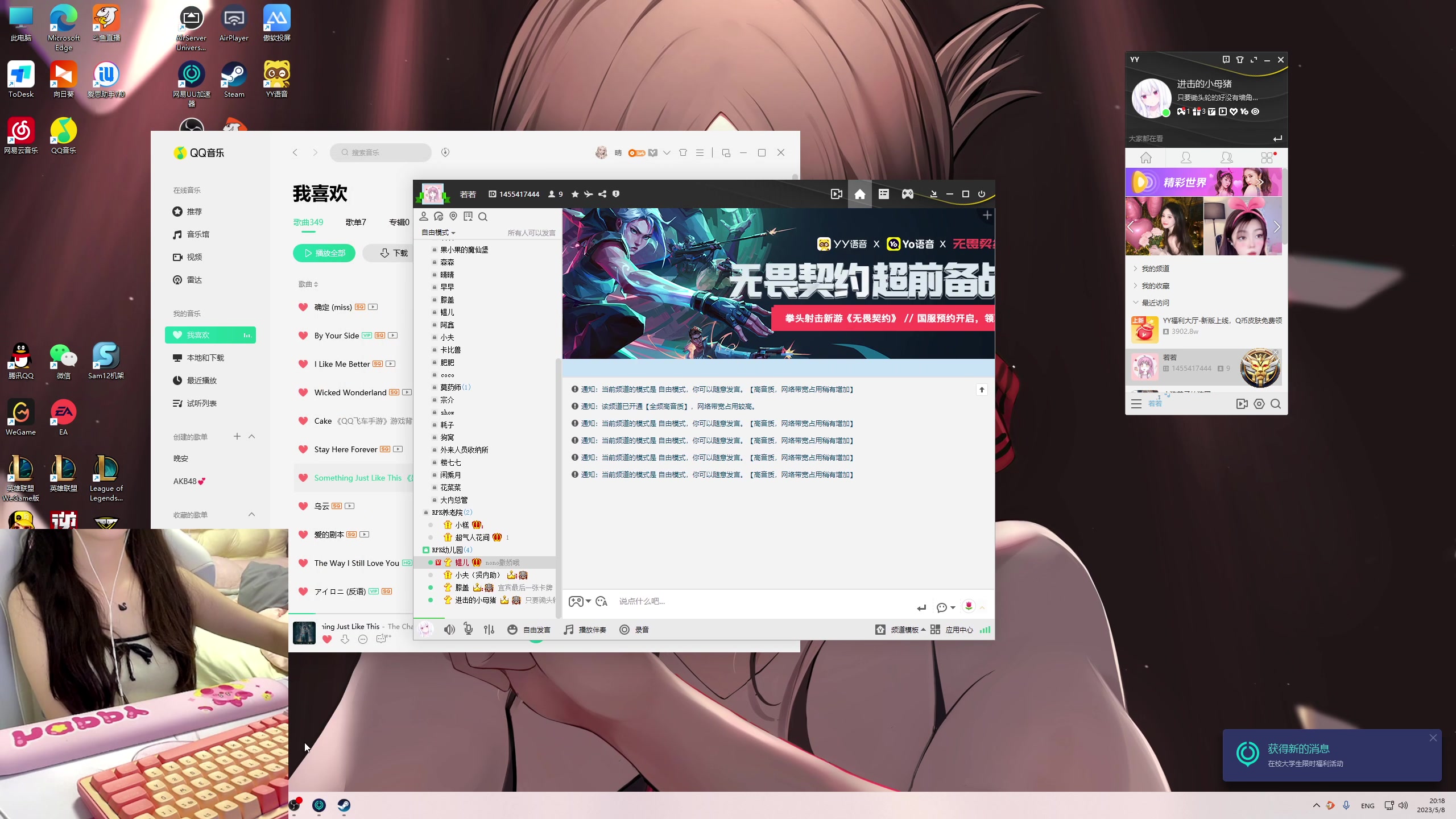Viewport: 1456px width, 819px height.
Task: Start 录音 recording in the YY channel
Action: 634,630
